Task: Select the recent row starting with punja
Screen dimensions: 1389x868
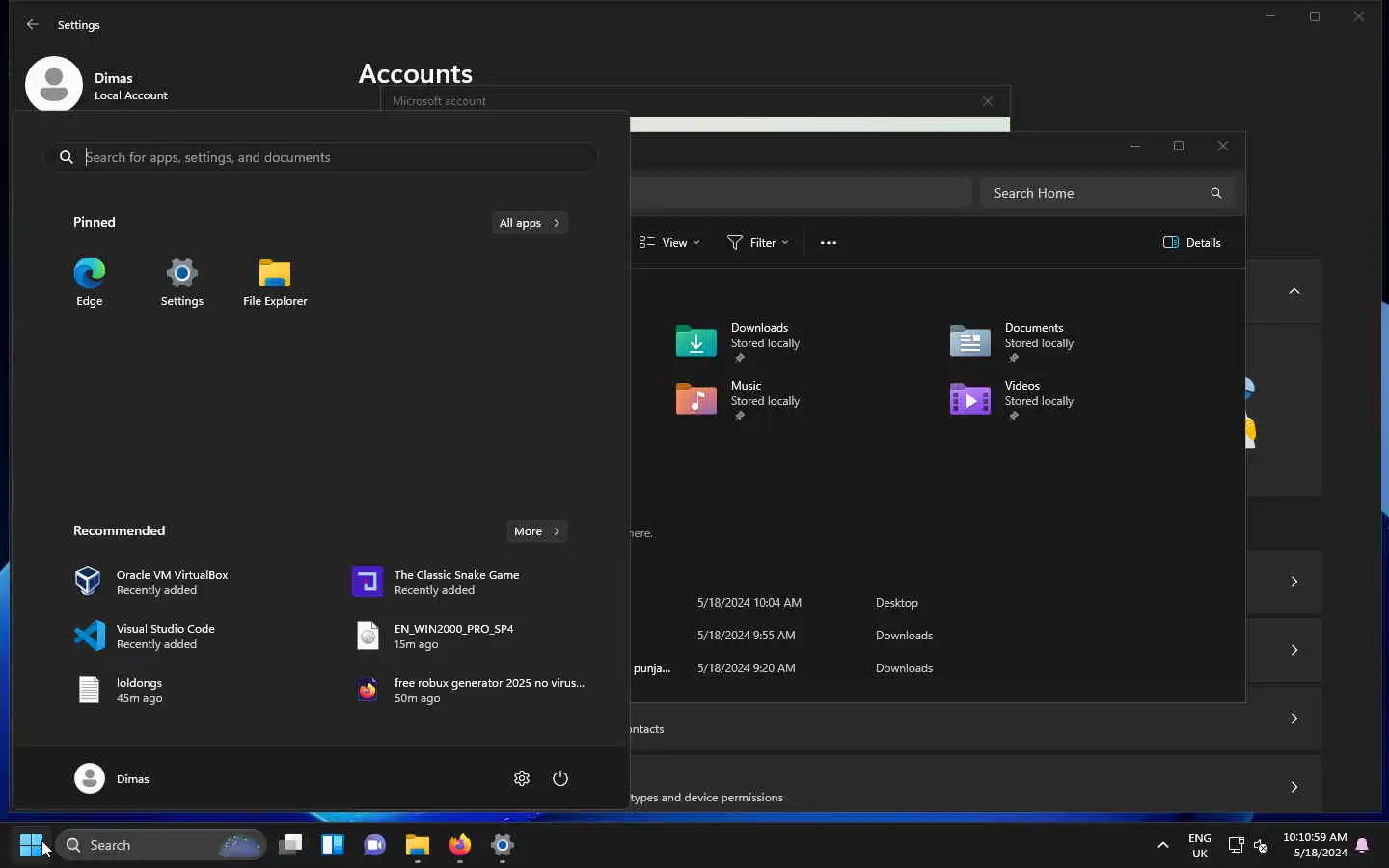Action: coord(938,668)
